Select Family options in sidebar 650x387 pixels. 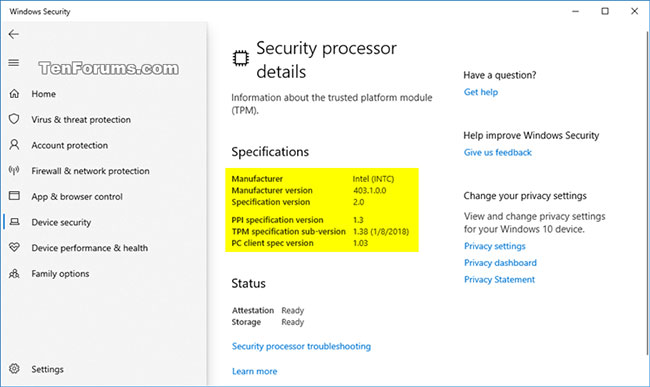coord(60,273)
